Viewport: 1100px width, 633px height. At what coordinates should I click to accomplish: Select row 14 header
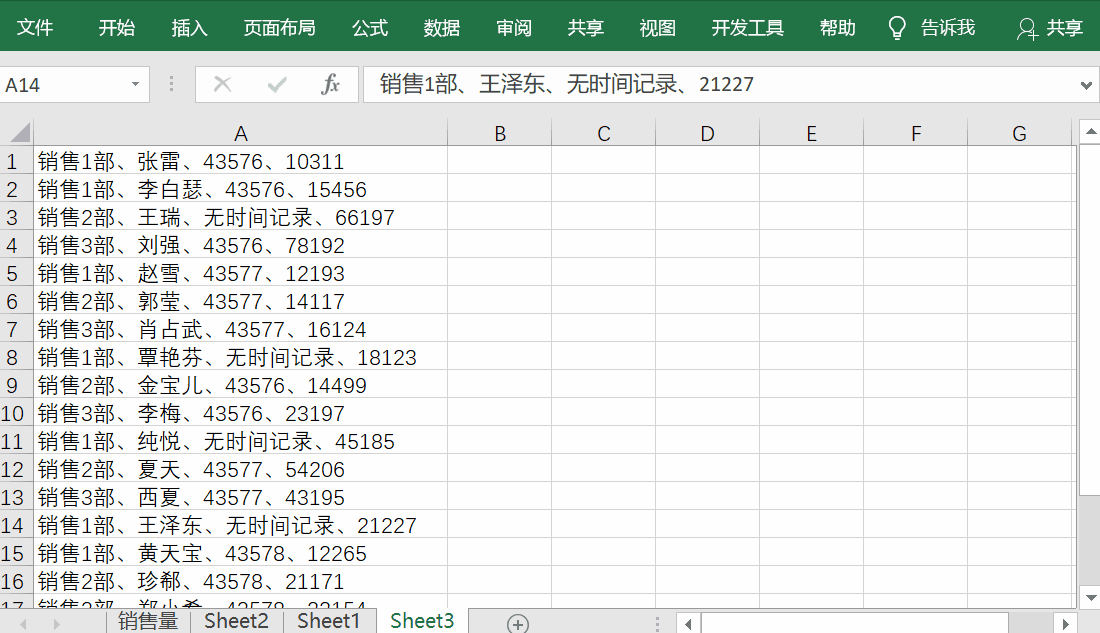click(x=16, y=525)
